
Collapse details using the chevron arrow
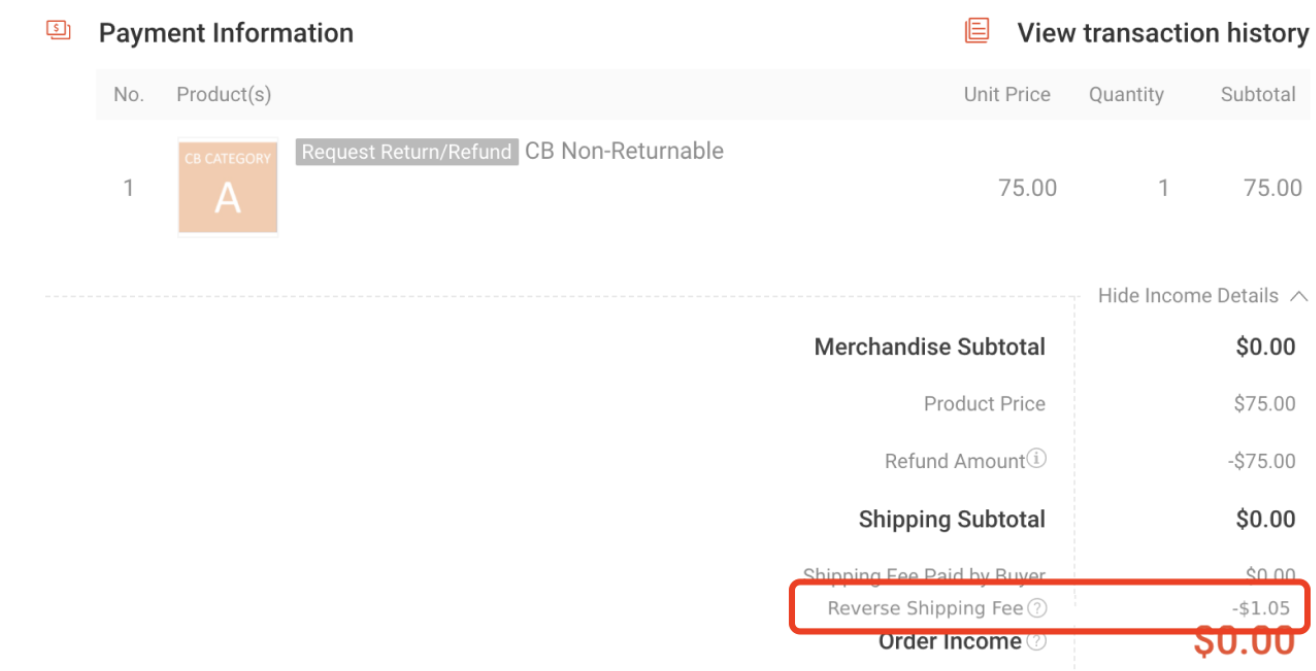(x=1298, y=296)
